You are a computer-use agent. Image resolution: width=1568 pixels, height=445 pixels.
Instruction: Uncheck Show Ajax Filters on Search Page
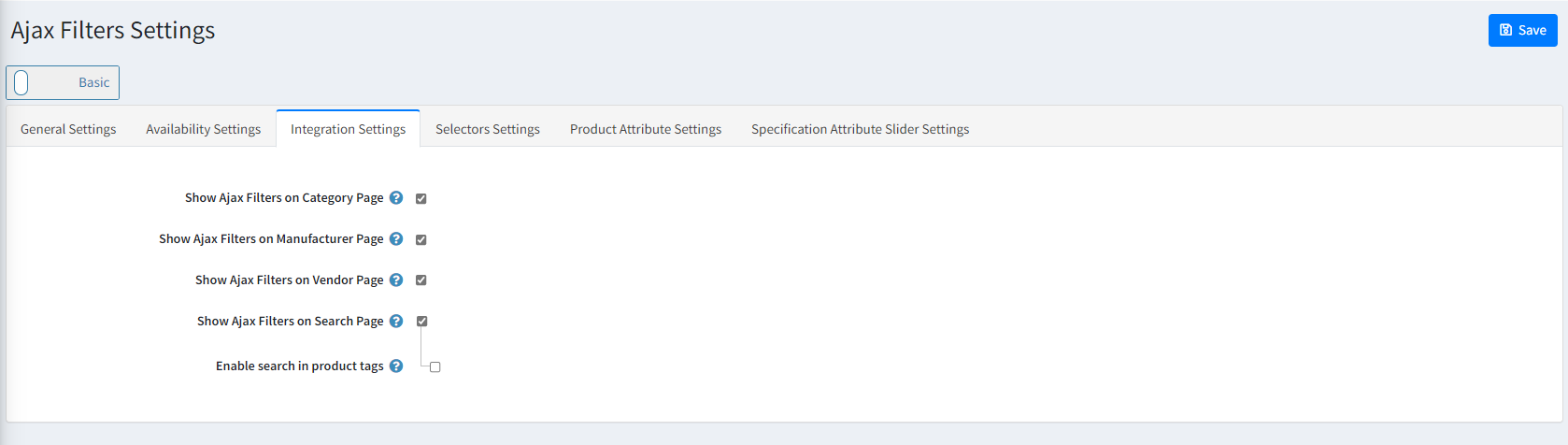click(x=422, y=322)
